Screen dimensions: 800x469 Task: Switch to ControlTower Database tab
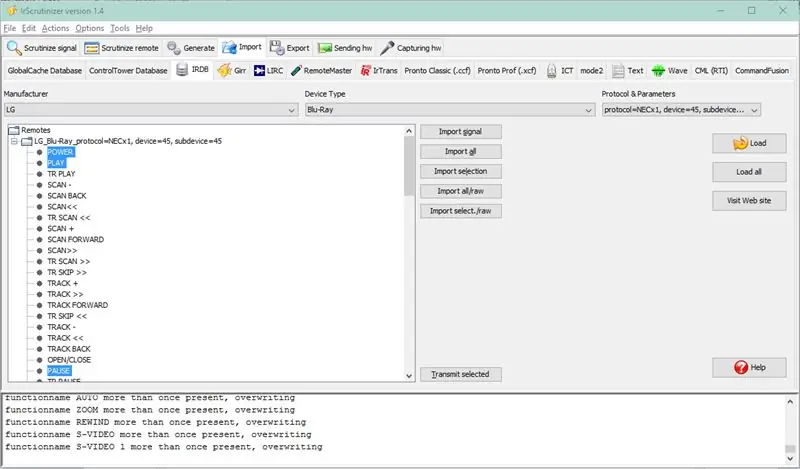(128, 70)
